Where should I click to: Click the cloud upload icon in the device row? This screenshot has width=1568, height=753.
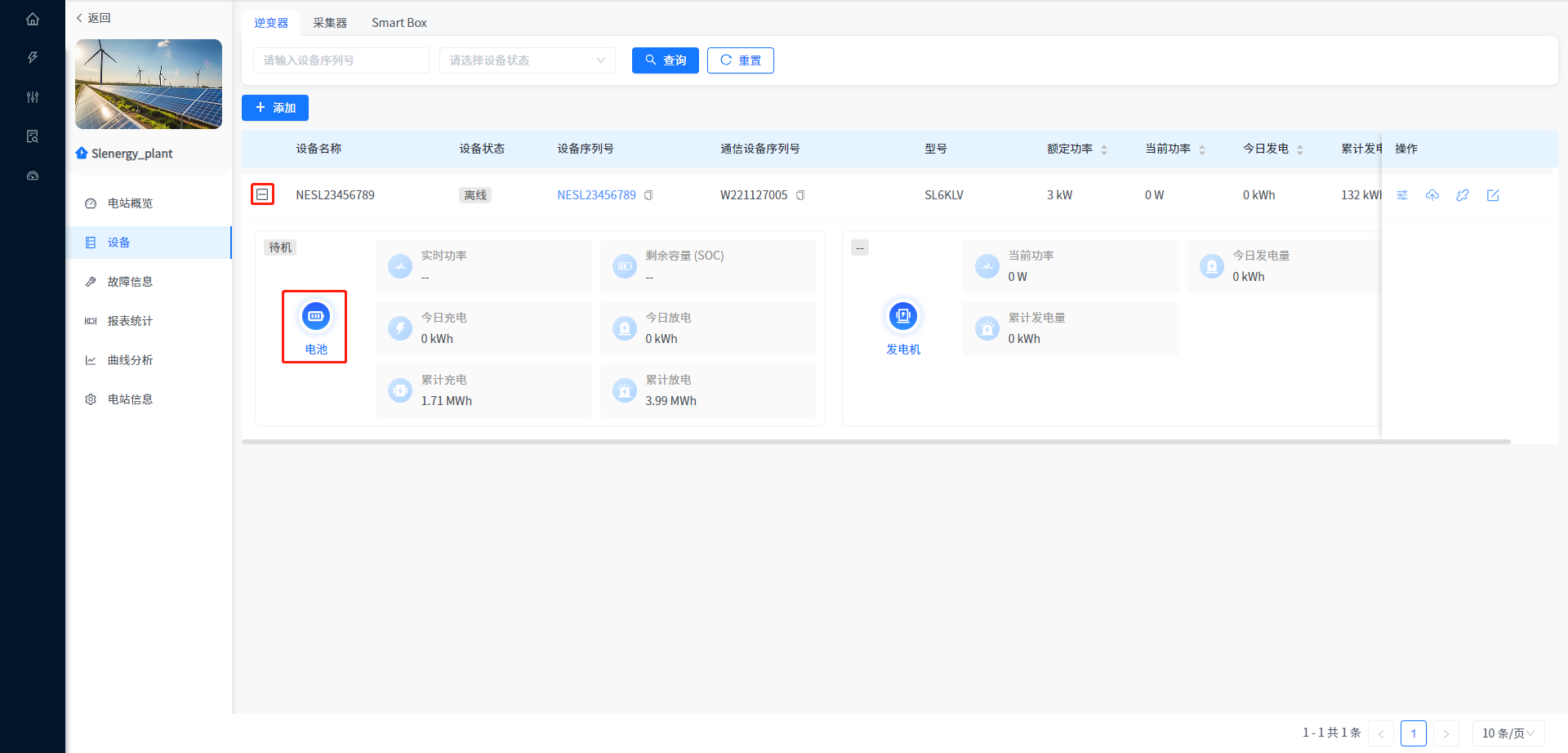coord(1432,195)
